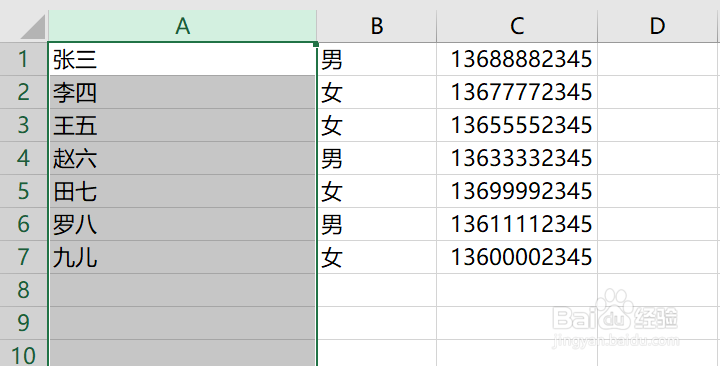Select row 4 header
The image size is (720, 366).
tap(24, 158)
